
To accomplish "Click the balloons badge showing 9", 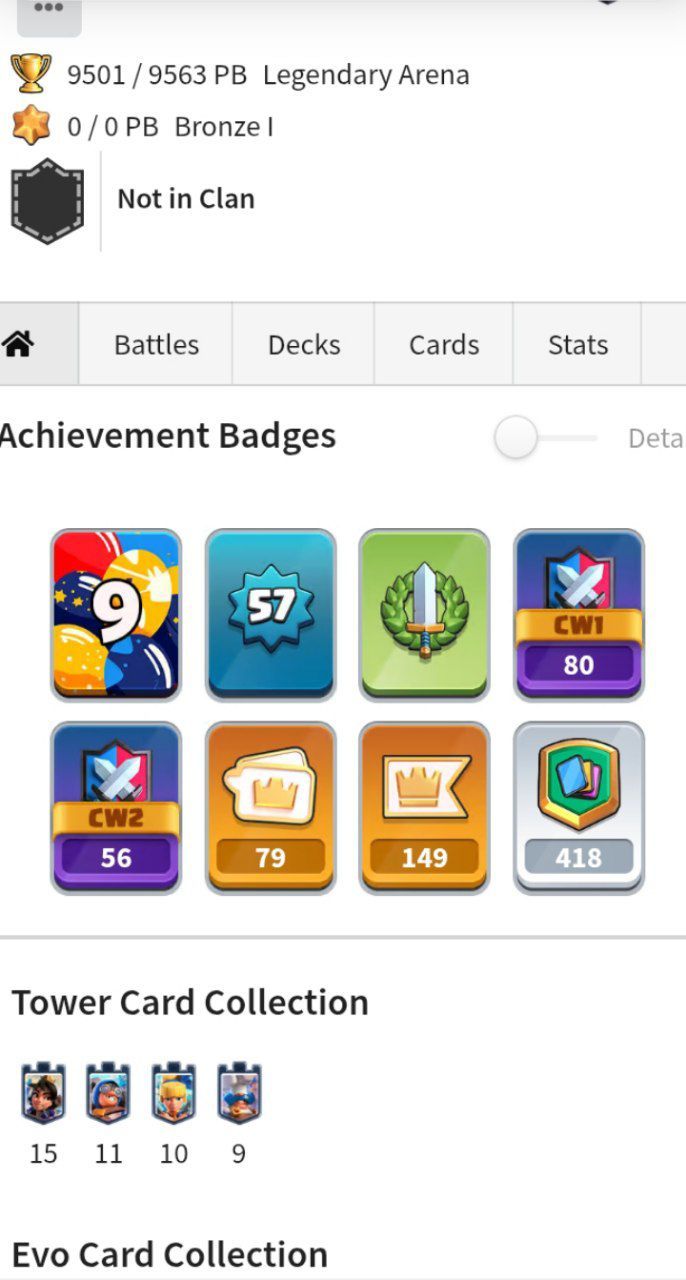I will click(116, 614).
